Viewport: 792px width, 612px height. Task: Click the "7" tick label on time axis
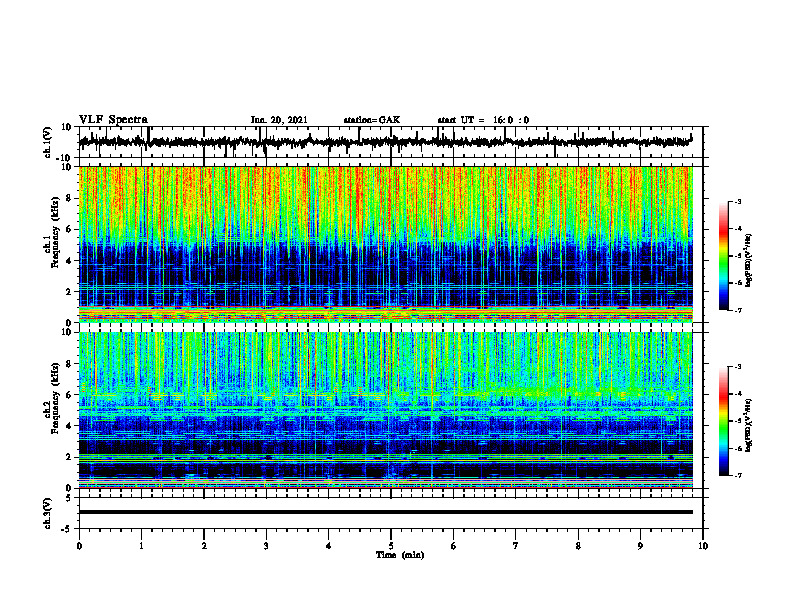pos(516,546)
